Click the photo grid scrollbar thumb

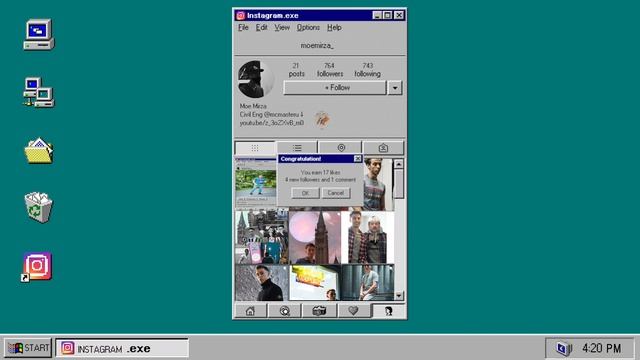coord(399,184)
